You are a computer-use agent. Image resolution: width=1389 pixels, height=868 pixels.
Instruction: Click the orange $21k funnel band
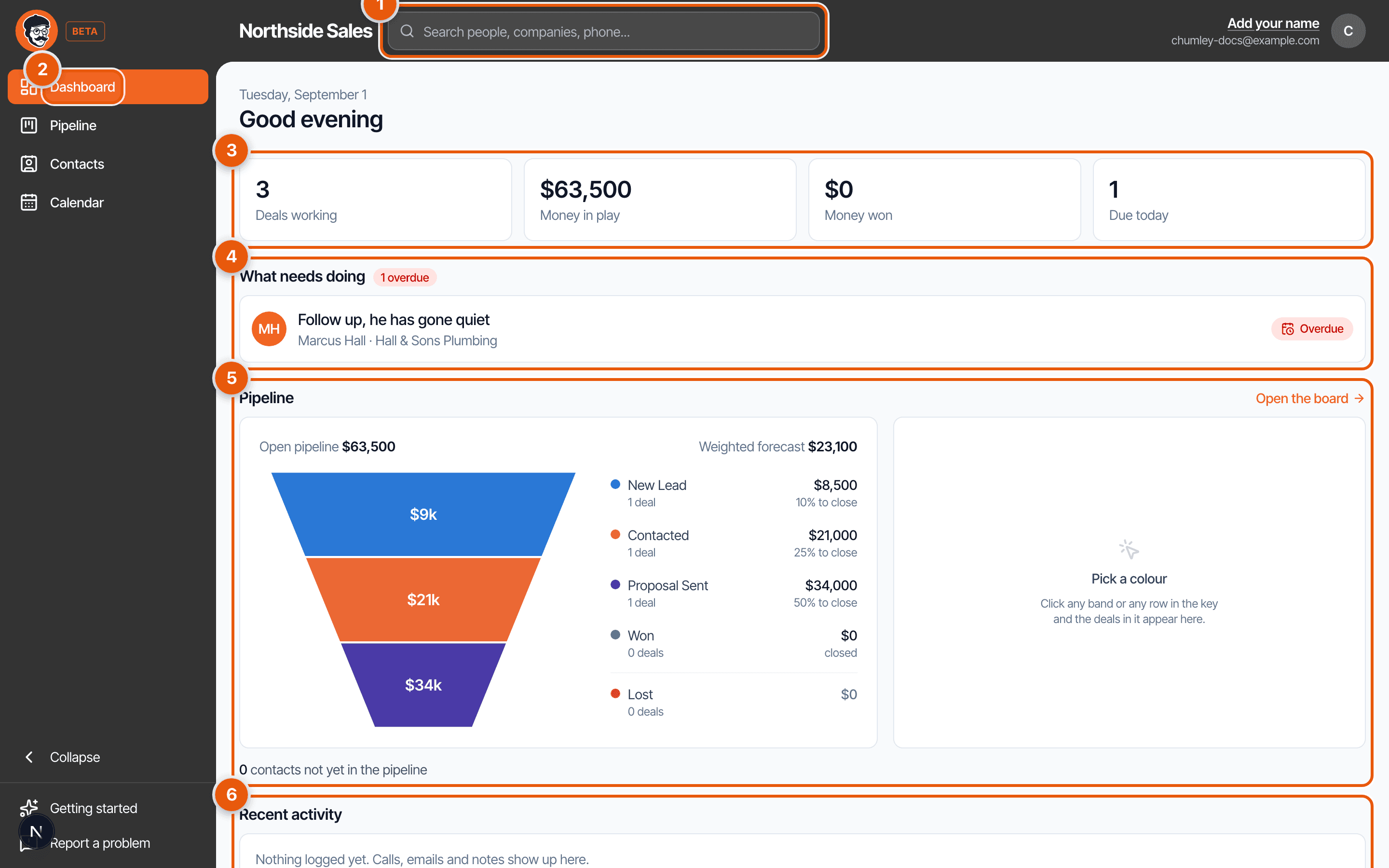(x=423, y=599)
